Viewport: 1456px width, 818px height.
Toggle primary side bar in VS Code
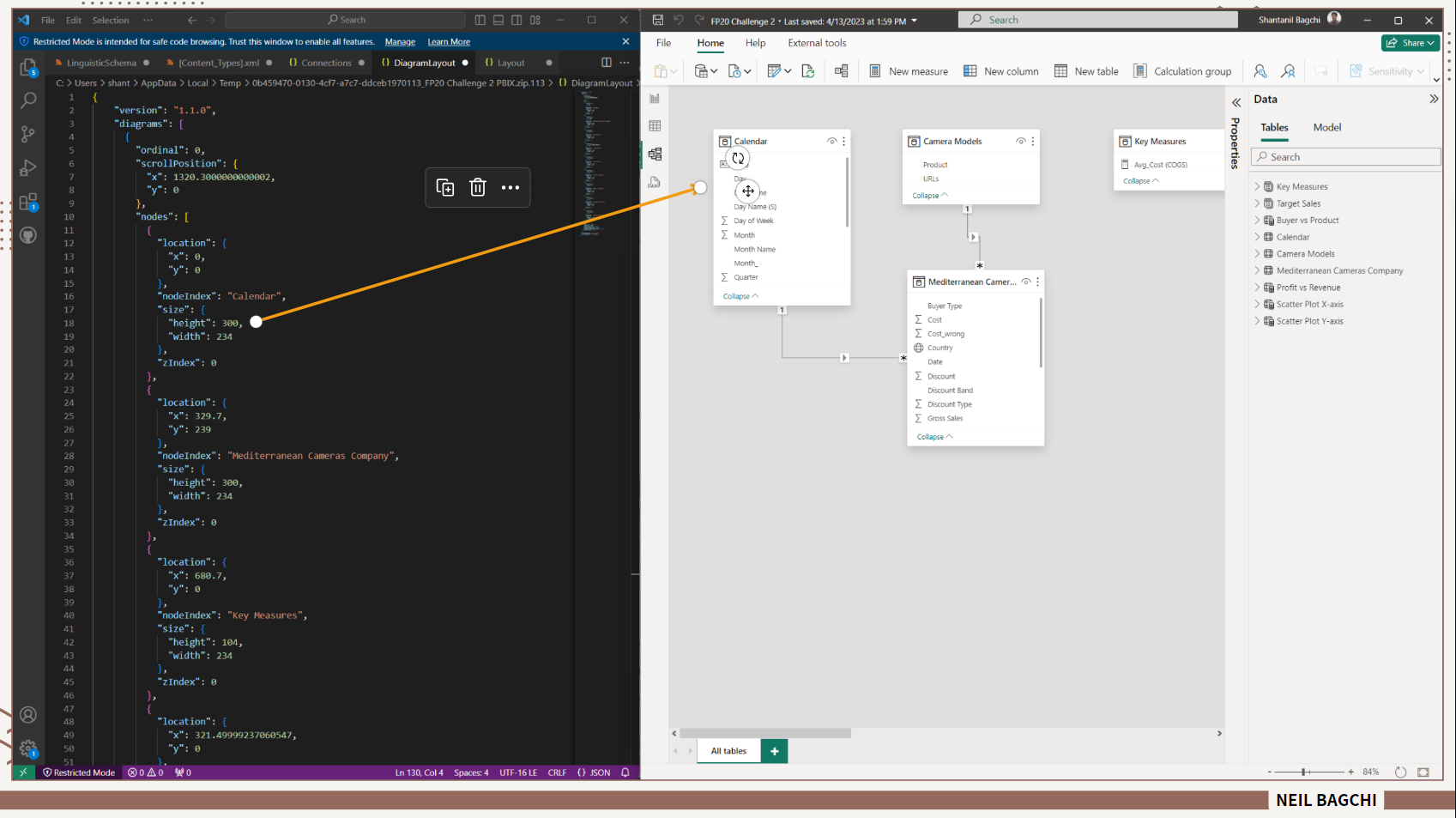pyautogui.click(x=480, y=20)
